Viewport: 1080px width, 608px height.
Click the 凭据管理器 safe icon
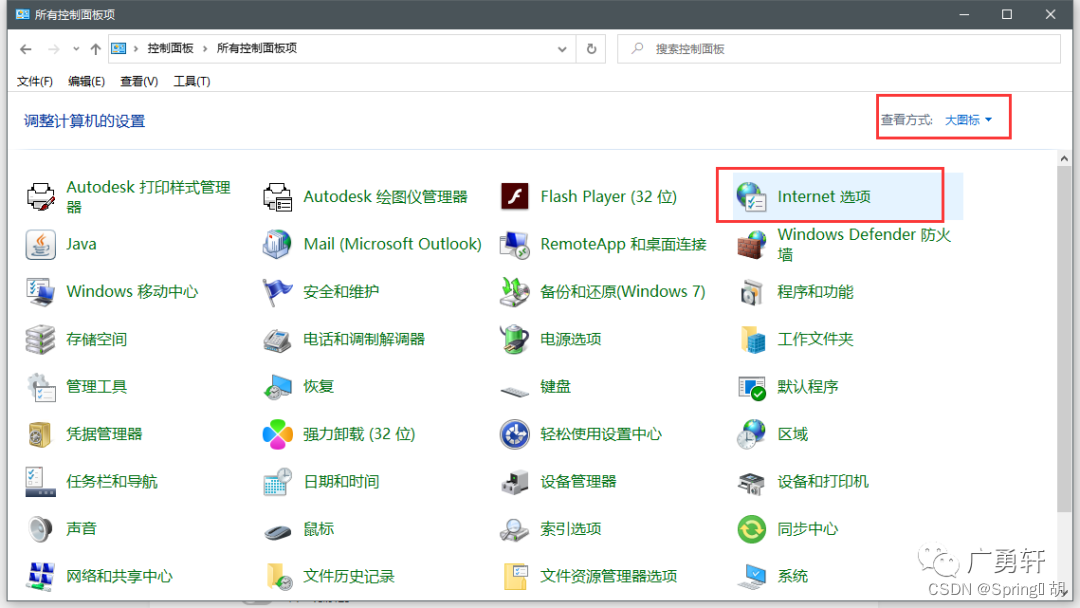(41, 434)
